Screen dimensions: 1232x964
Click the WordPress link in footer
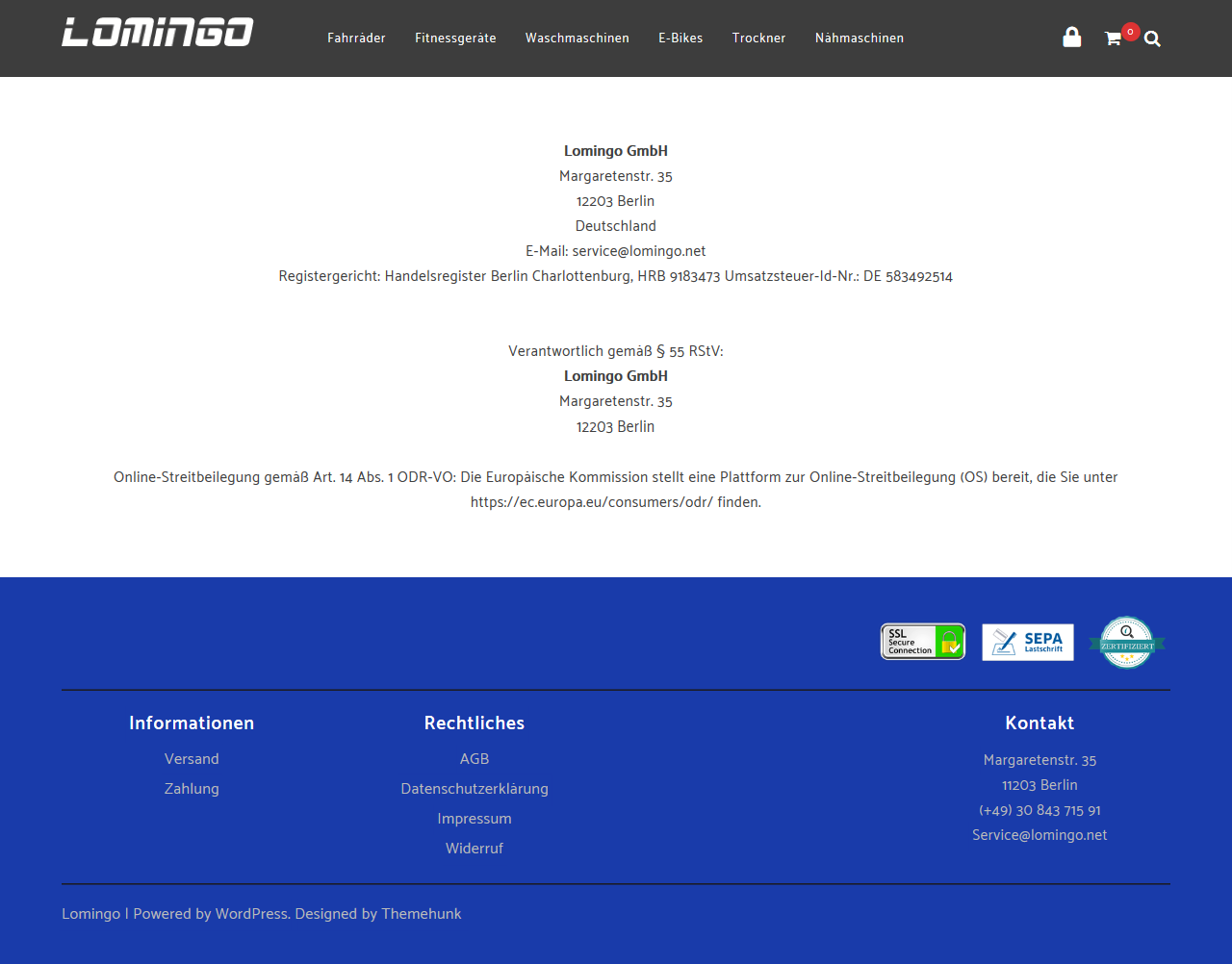click(251, 914)
